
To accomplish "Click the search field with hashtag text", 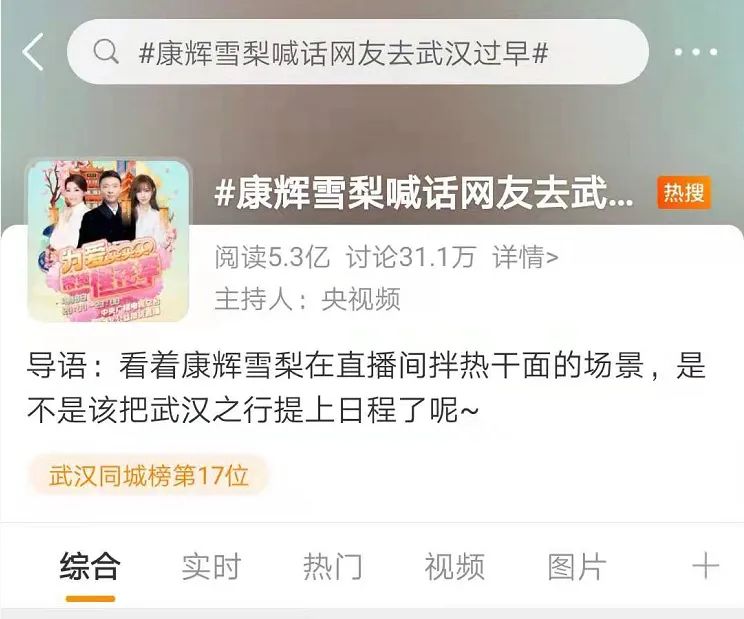I will pyautogui.click(x=358, y=52).
